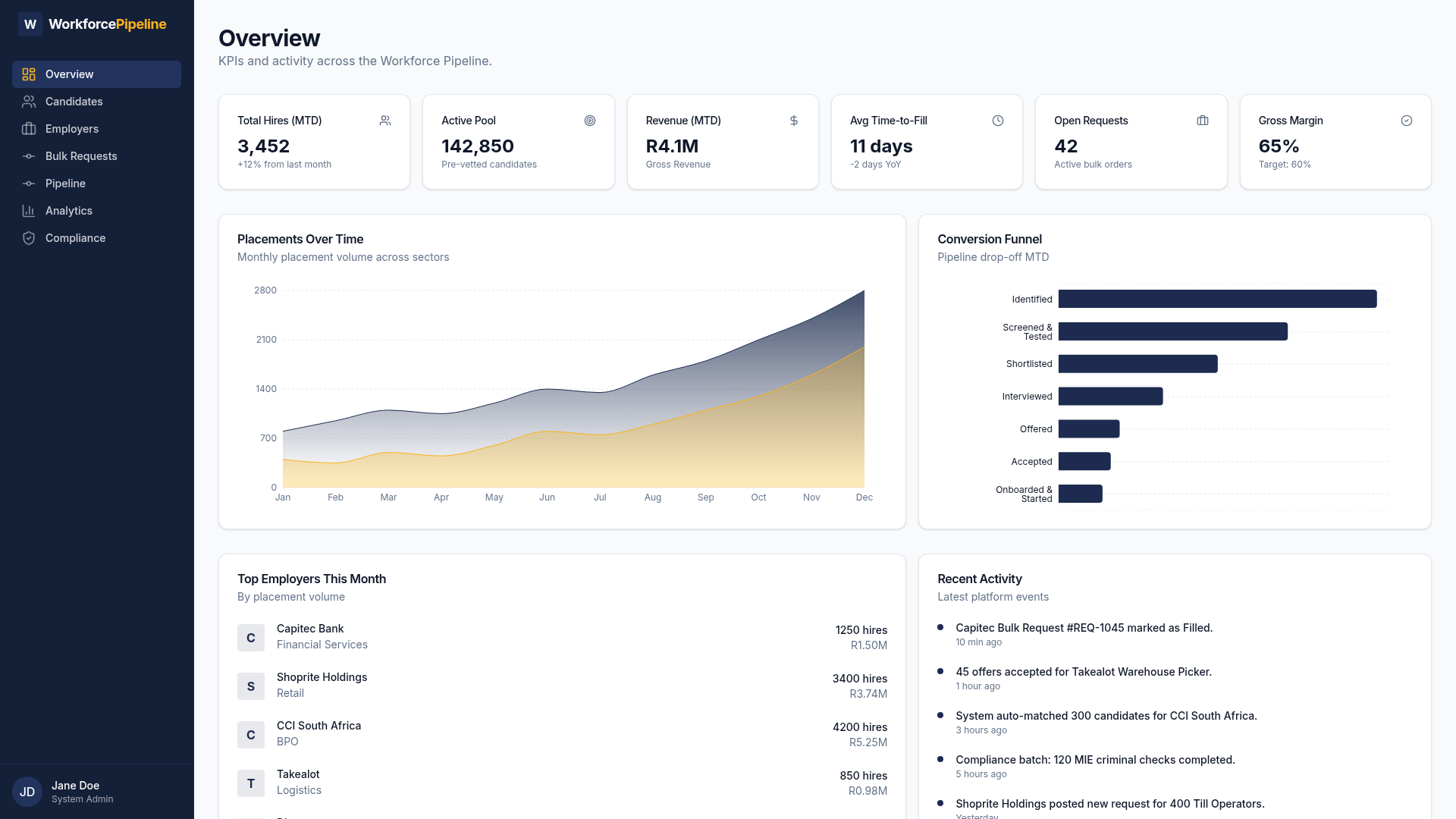Go to Candidates in the sidebar
Screen dimensions: 1456x819
click(x=96, y=102)
